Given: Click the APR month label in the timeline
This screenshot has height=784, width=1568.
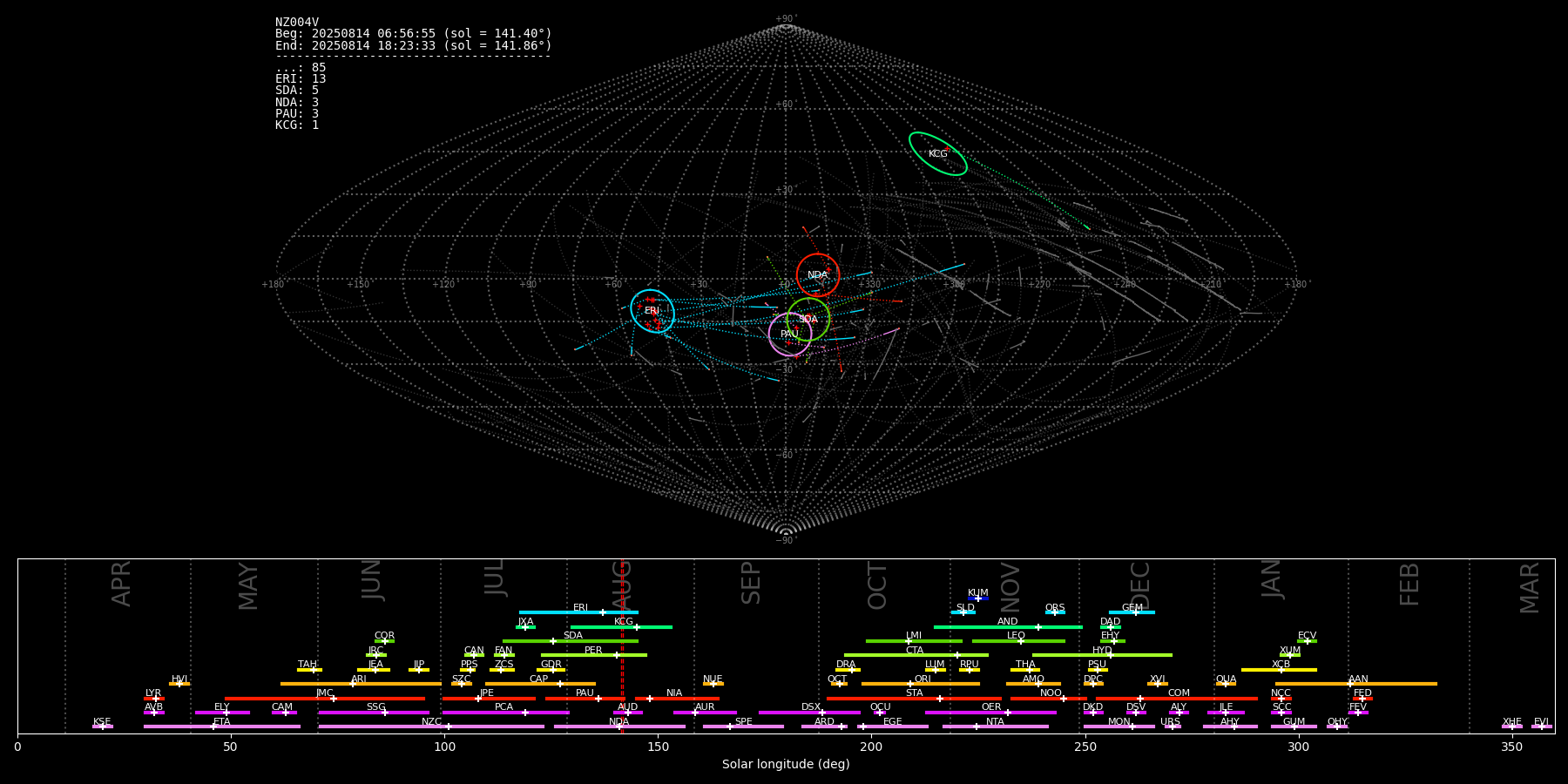Looking at the screenshot, I should tap(121, 584).
